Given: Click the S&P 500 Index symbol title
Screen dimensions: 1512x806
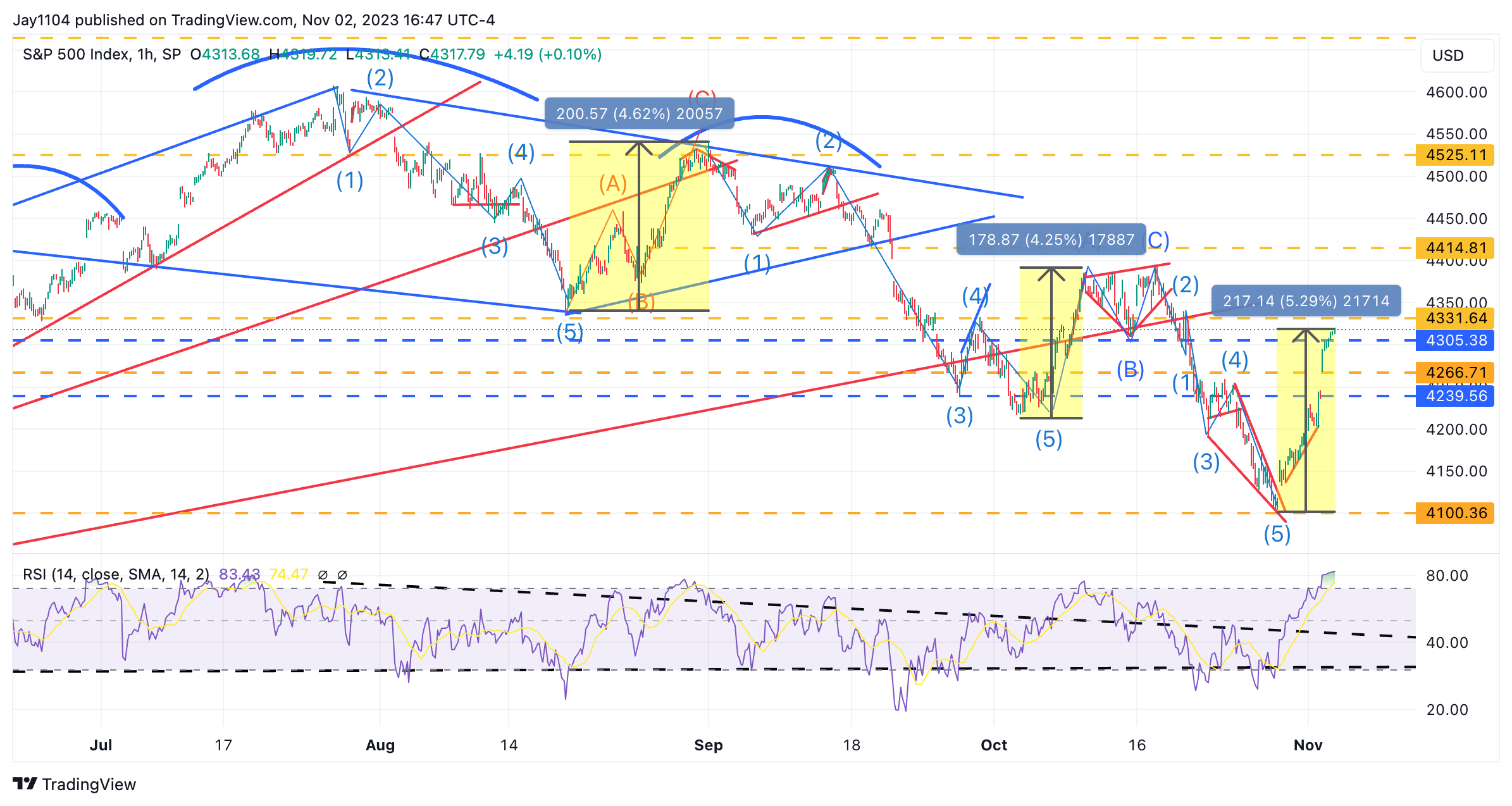Looking at the screenshot, I should click(x=102, y=54).
